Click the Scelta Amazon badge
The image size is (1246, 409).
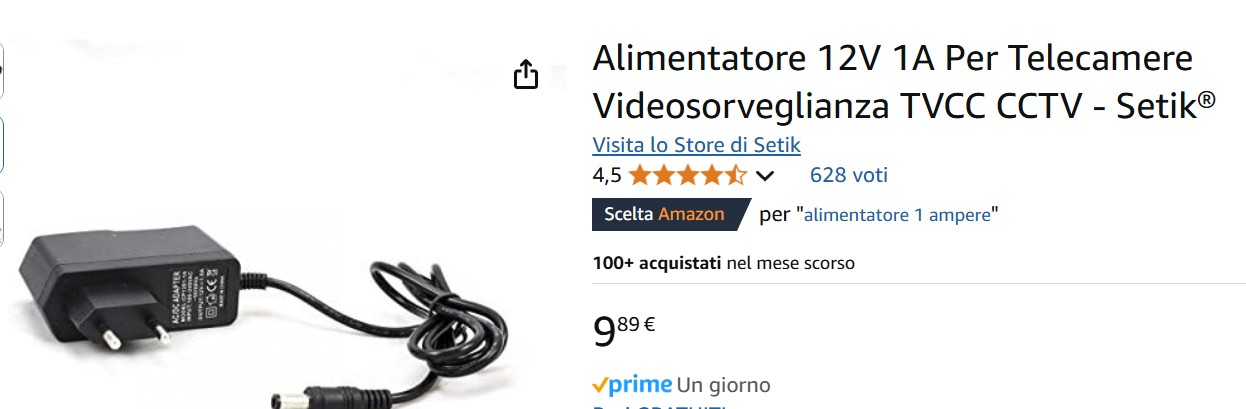click(669, 214)
